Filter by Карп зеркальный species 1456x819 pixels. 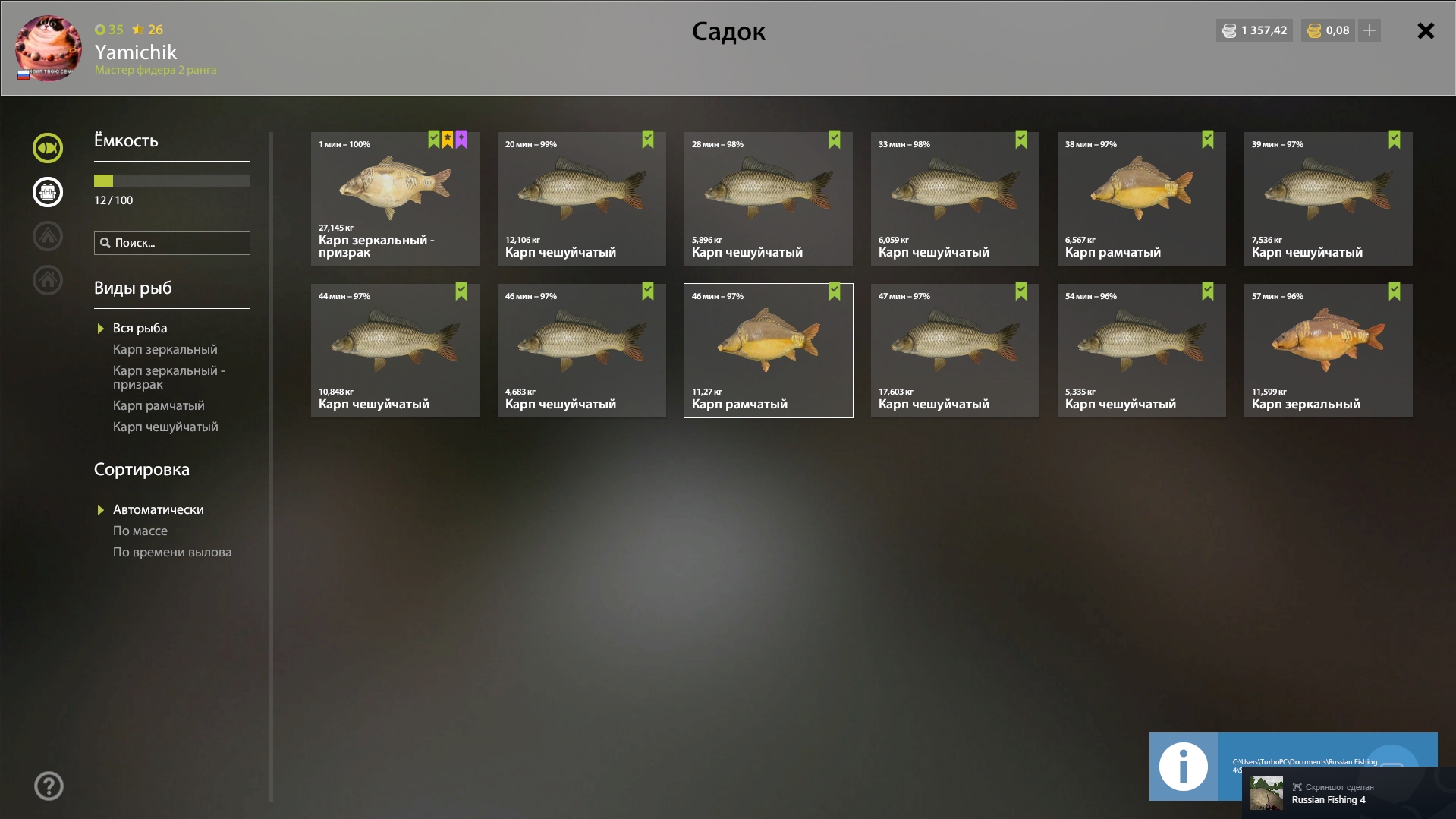[x=165, y=349]
